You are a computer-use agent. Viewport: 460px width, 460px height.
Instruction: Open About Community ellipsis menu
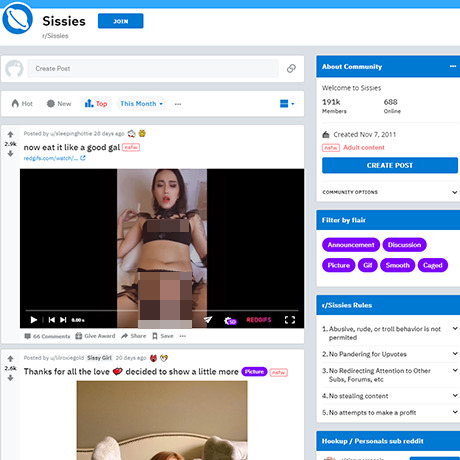click(453, 66)
